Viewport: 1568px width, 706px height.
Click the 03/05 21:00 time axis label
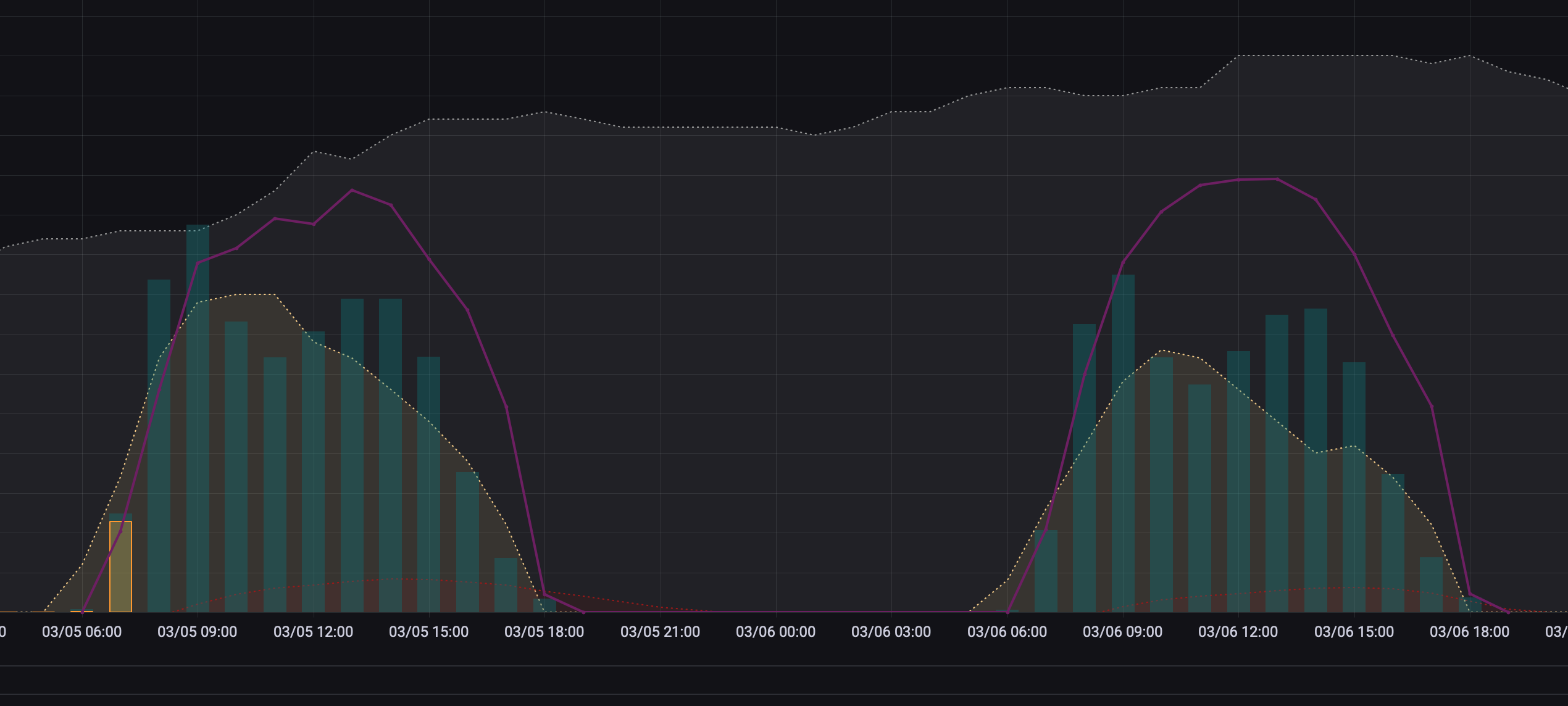[x=660, y=632]
